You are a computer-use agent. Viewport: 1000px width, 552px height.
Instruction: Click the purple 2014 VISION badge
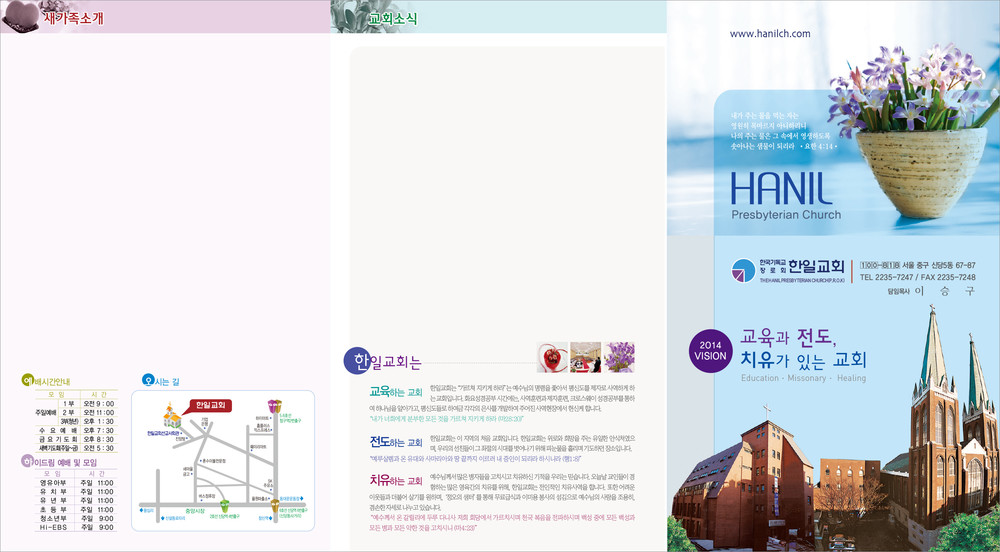[710, 349]
